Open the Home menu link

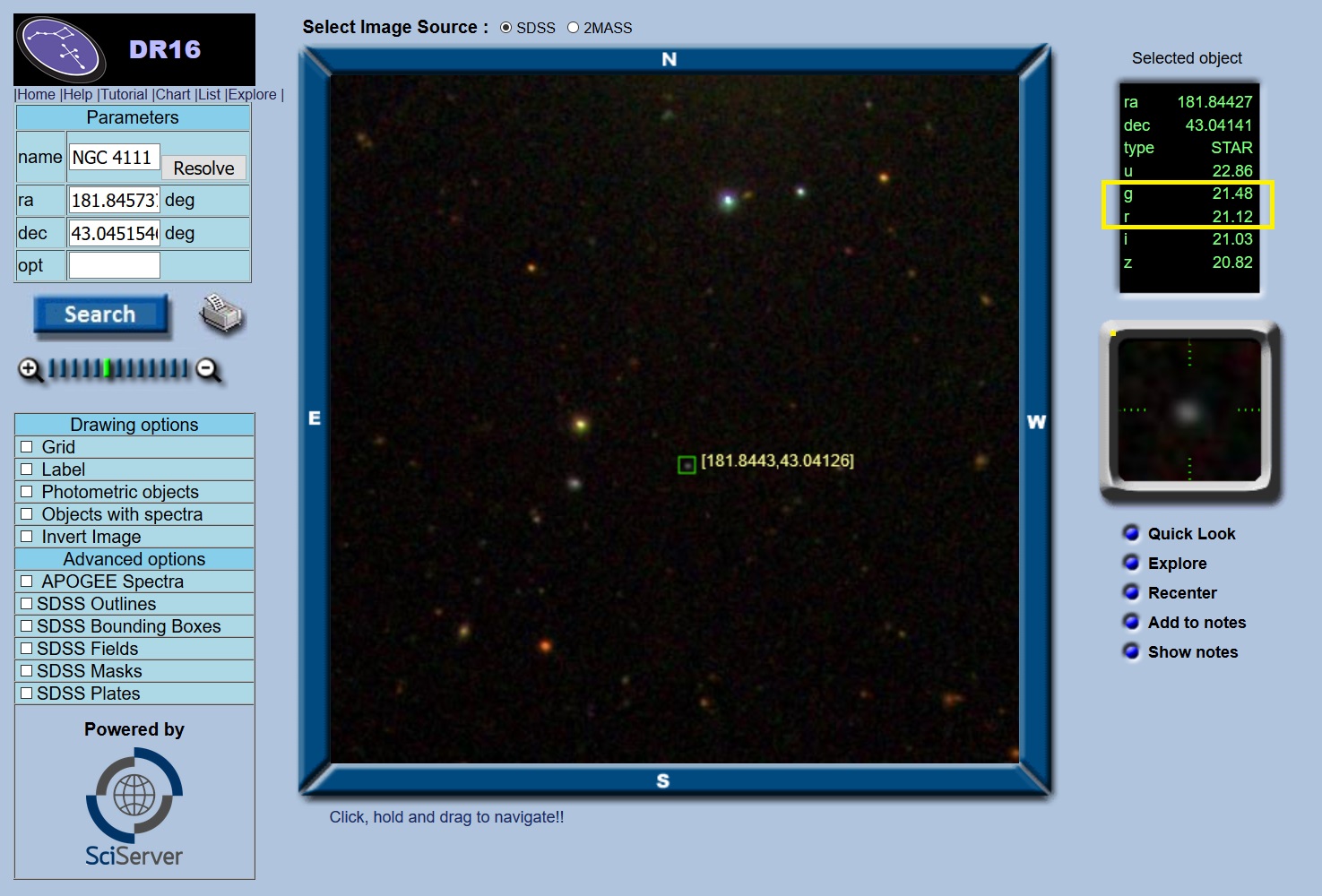pyautogui.click(x=36, y=94)
